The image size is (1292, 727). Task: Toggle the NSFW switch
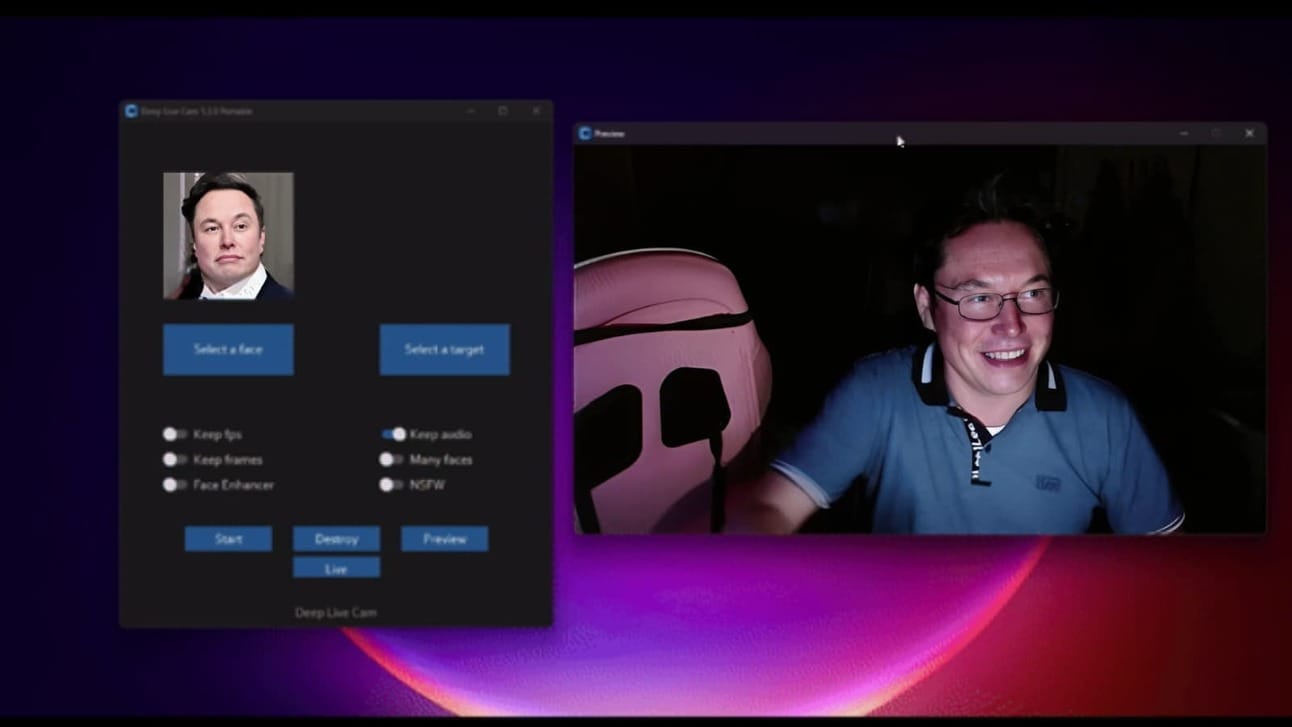pos(391,485)
